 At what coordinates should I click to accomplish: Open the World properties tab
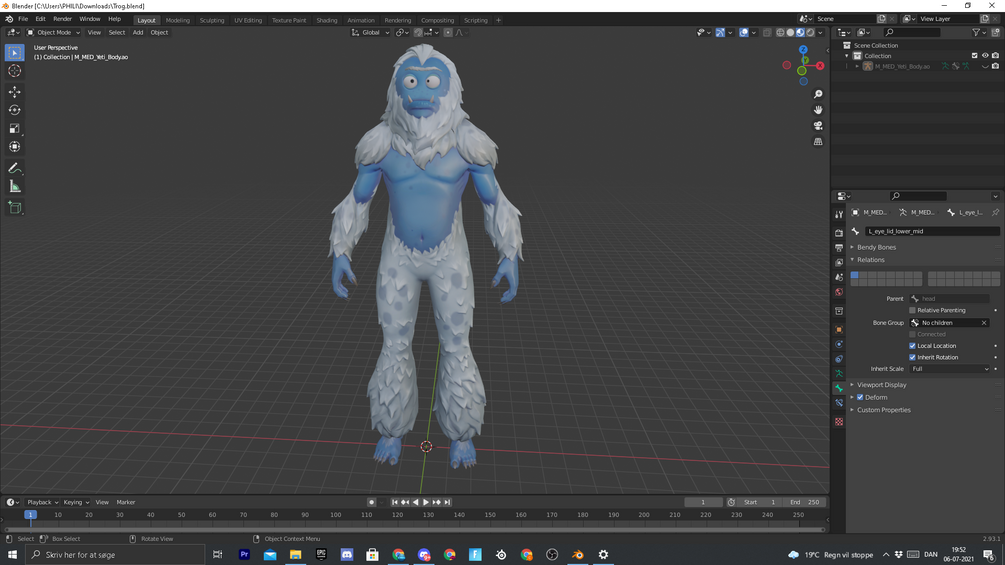(x=839, y=292)
